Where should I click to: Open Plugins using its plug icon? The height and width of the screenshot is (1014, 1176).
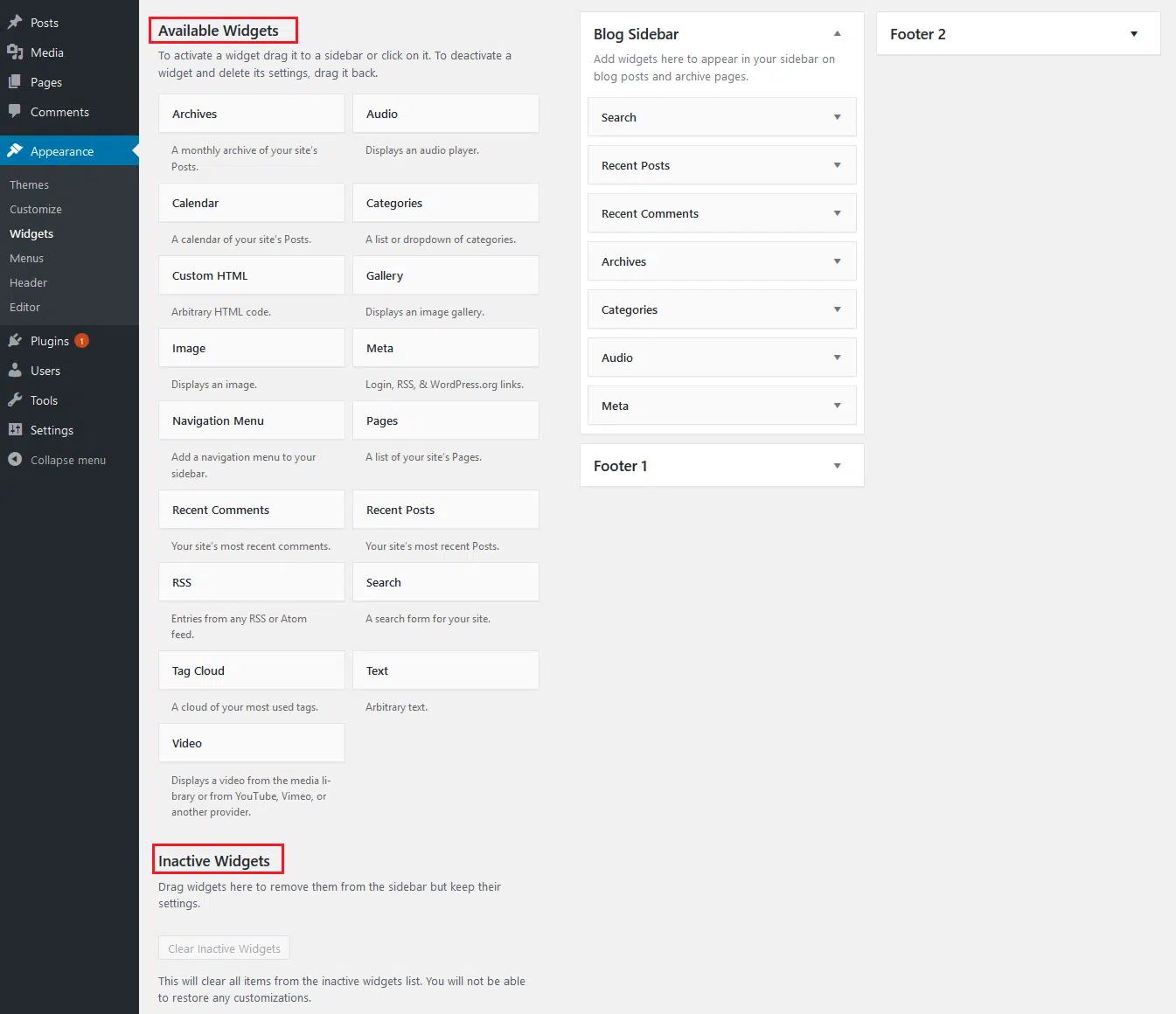[x=14, y=340]
